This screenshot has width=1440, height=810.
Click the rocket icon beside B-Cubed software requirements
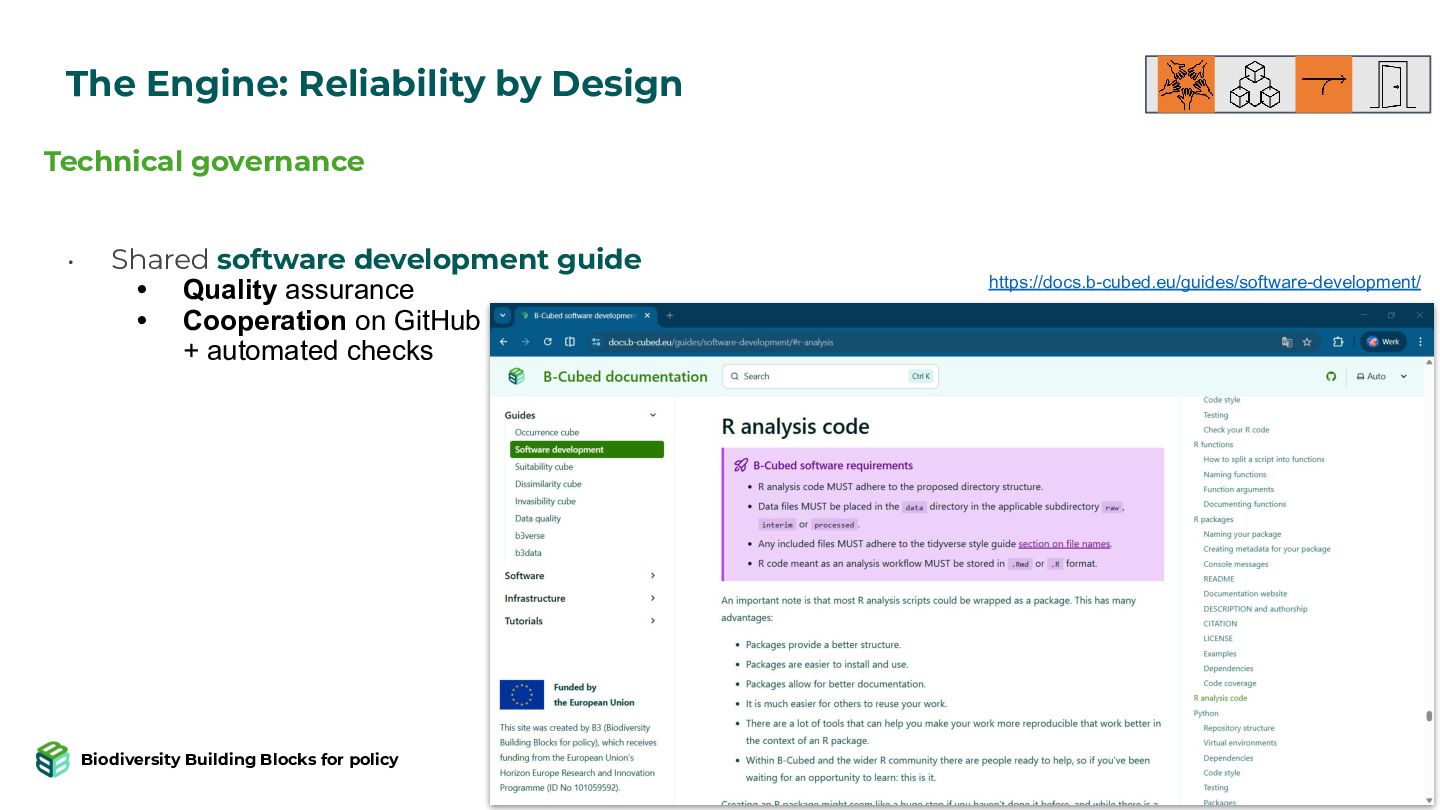[741, 465]
